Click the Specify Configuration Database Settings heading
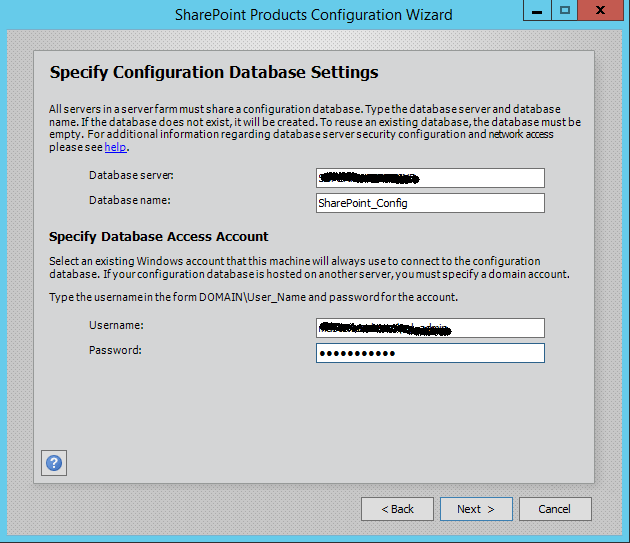This screenshot has height=543, width=630. point(214,73)
